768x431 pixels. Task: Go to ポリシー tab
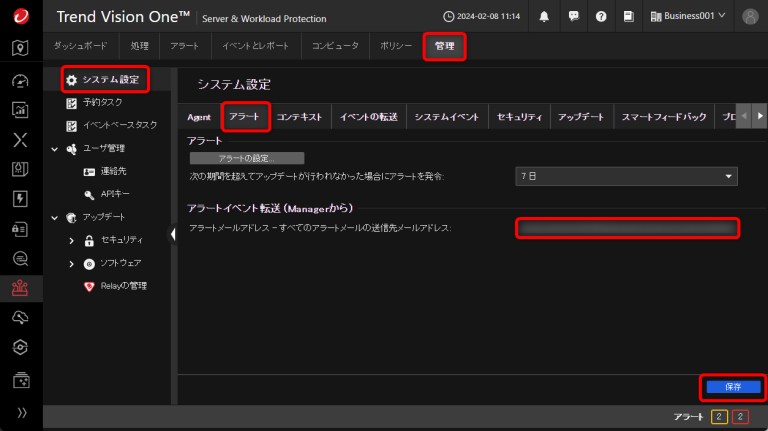pyautogui.click(x=396, y=46)
